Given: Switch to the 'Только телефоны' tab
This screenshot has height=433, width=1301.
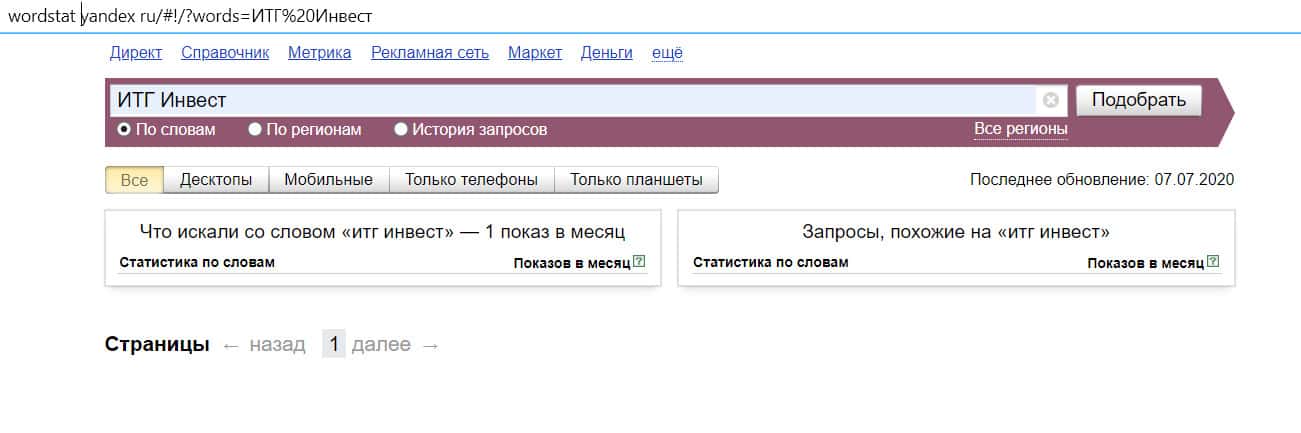Looking at the screenshot, I should coord(471,180).
